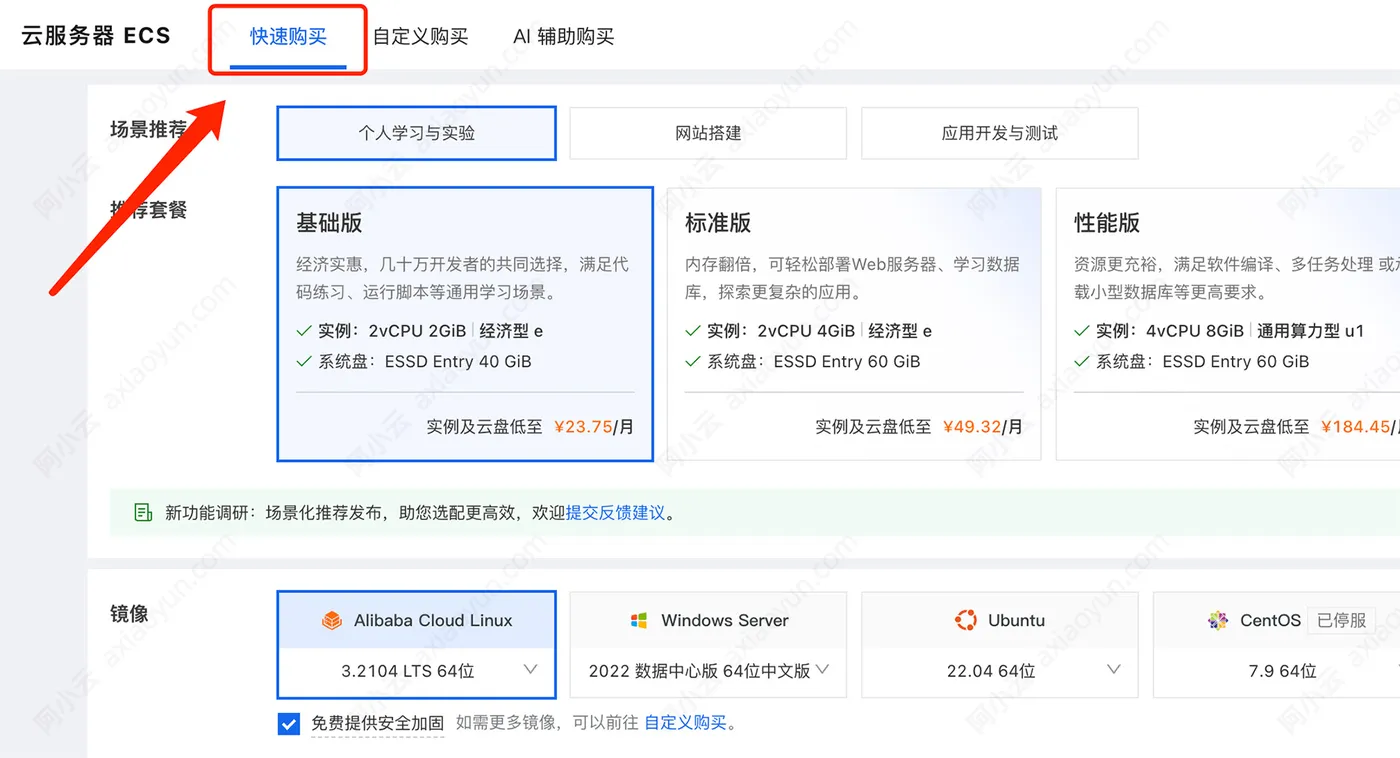Viewport: 1400px width, 758px height.
Task: Select the 基础版 package card
Action: pyautogui.click(x=465, y=324)
